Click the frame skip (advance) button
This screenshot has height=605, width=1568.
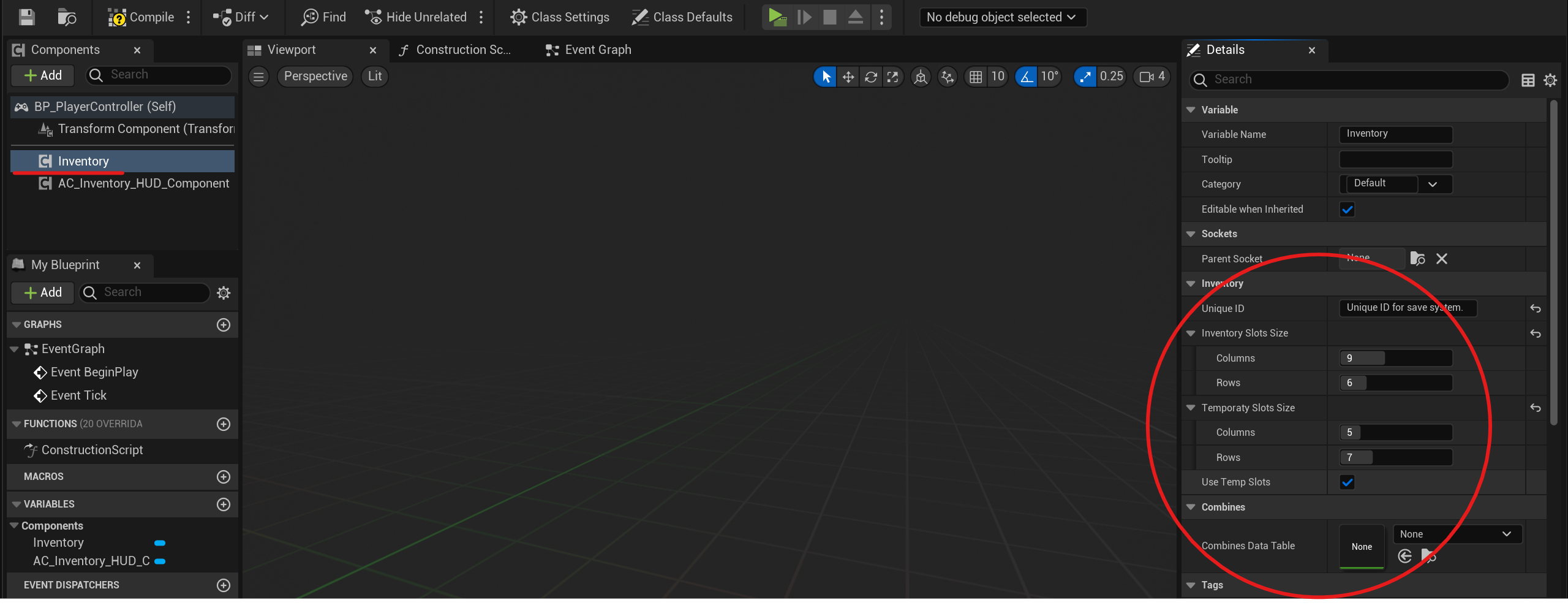pos(804,17)
